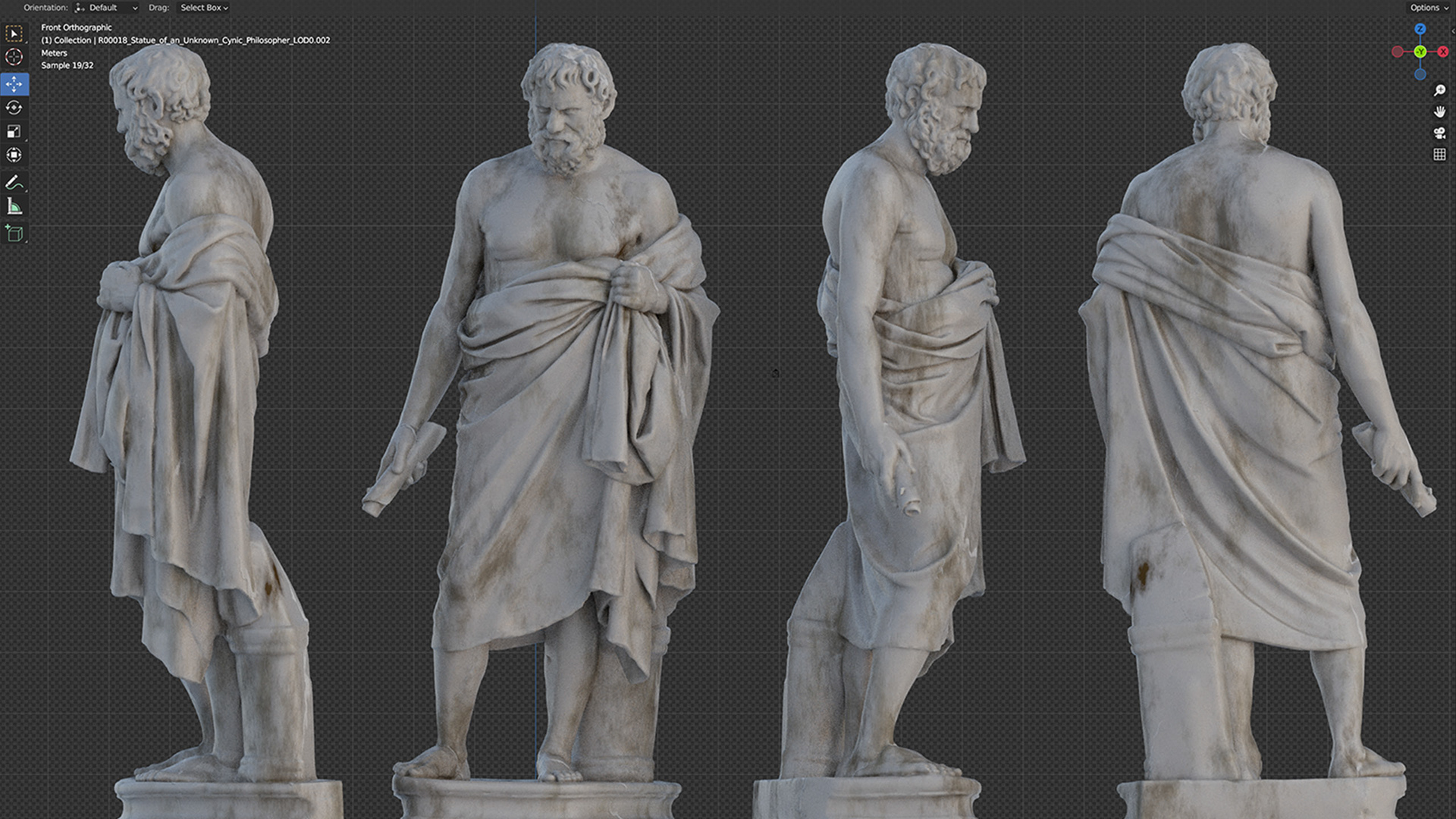The image size is (1456, 819).
Task: Click the faded negative Z axis ball
Action: [x=1420, y=74]
